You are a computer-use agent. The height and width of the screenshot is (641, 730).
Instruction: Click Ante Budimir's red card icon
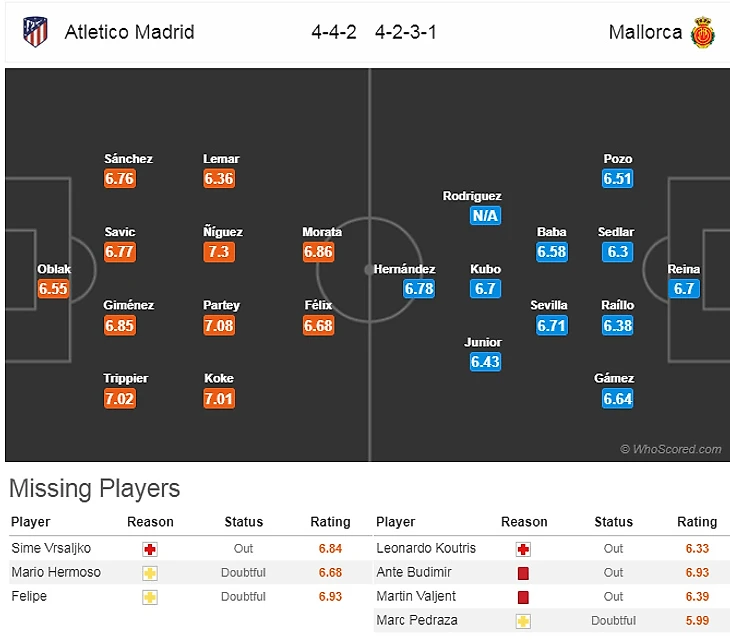pos(522,572)
